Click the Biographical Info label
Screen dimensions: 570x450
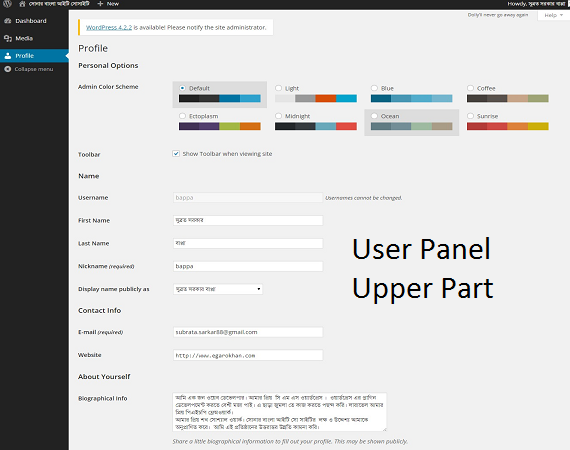pos(103,398)
